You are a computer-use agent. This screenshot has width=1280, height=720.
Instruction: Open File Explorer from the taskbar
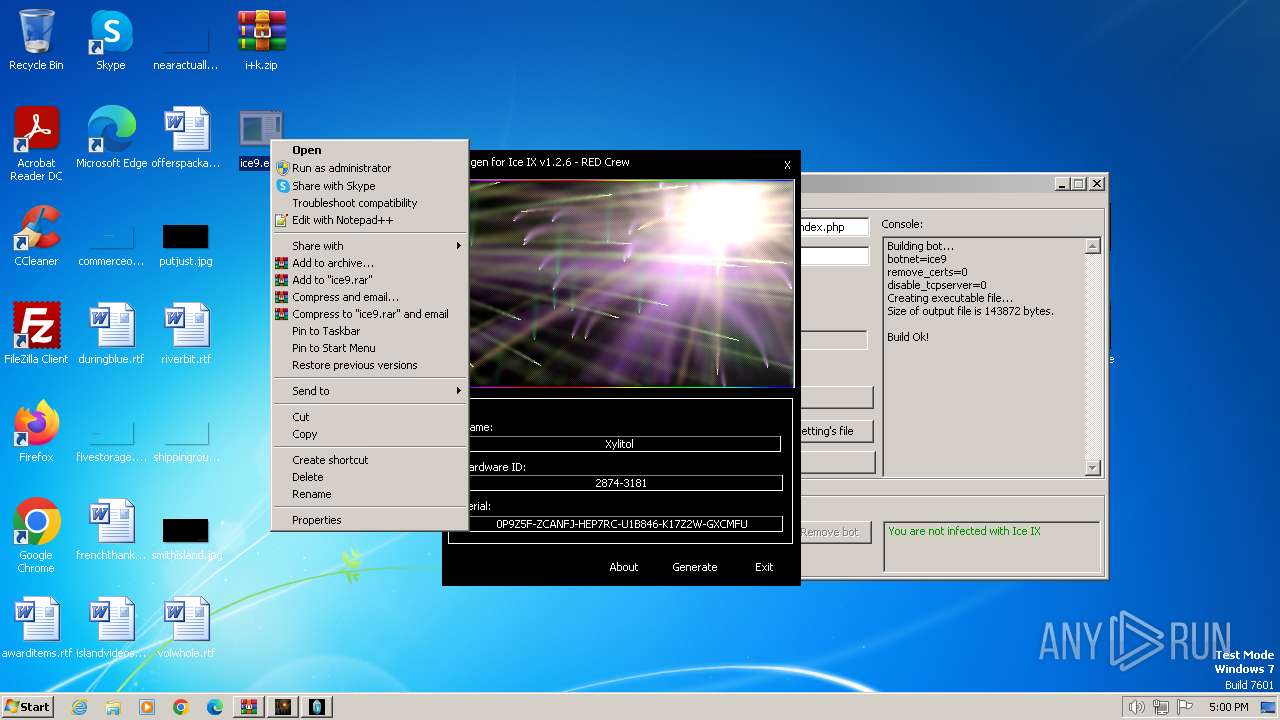coord(113,707)
